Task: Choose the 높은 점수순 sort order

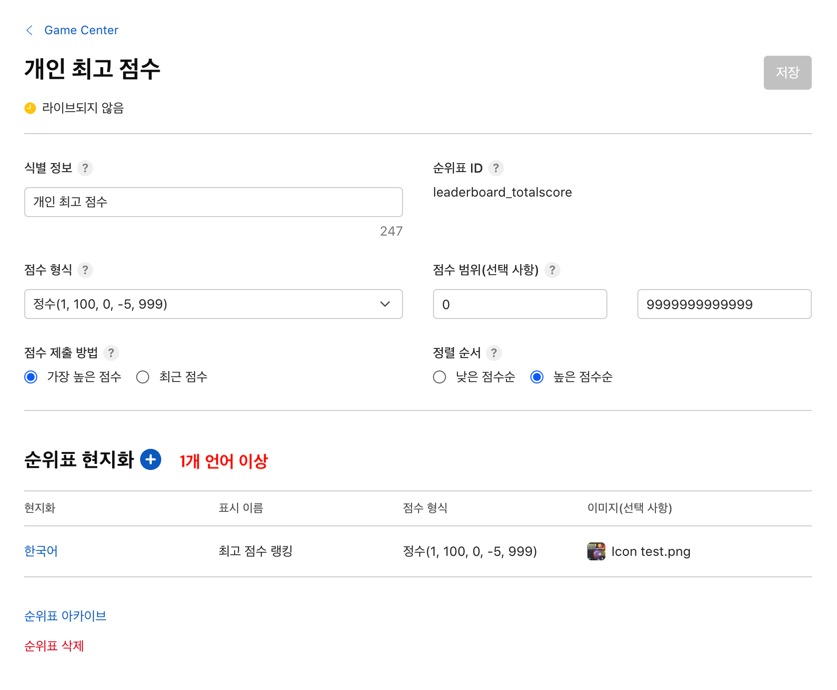Action: (537, 377)
